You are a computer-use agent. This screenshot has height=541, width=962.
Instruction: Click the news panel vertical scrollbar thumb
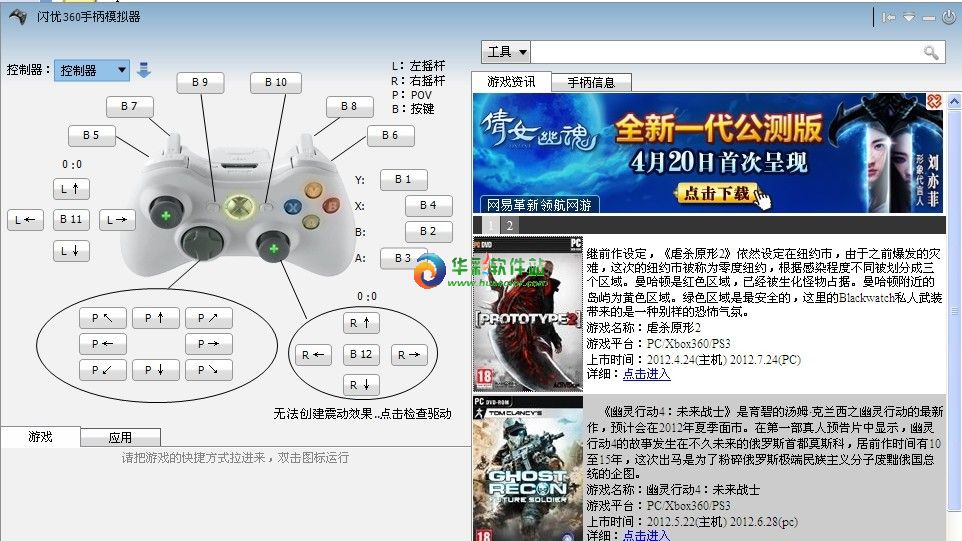coord(954,310)
